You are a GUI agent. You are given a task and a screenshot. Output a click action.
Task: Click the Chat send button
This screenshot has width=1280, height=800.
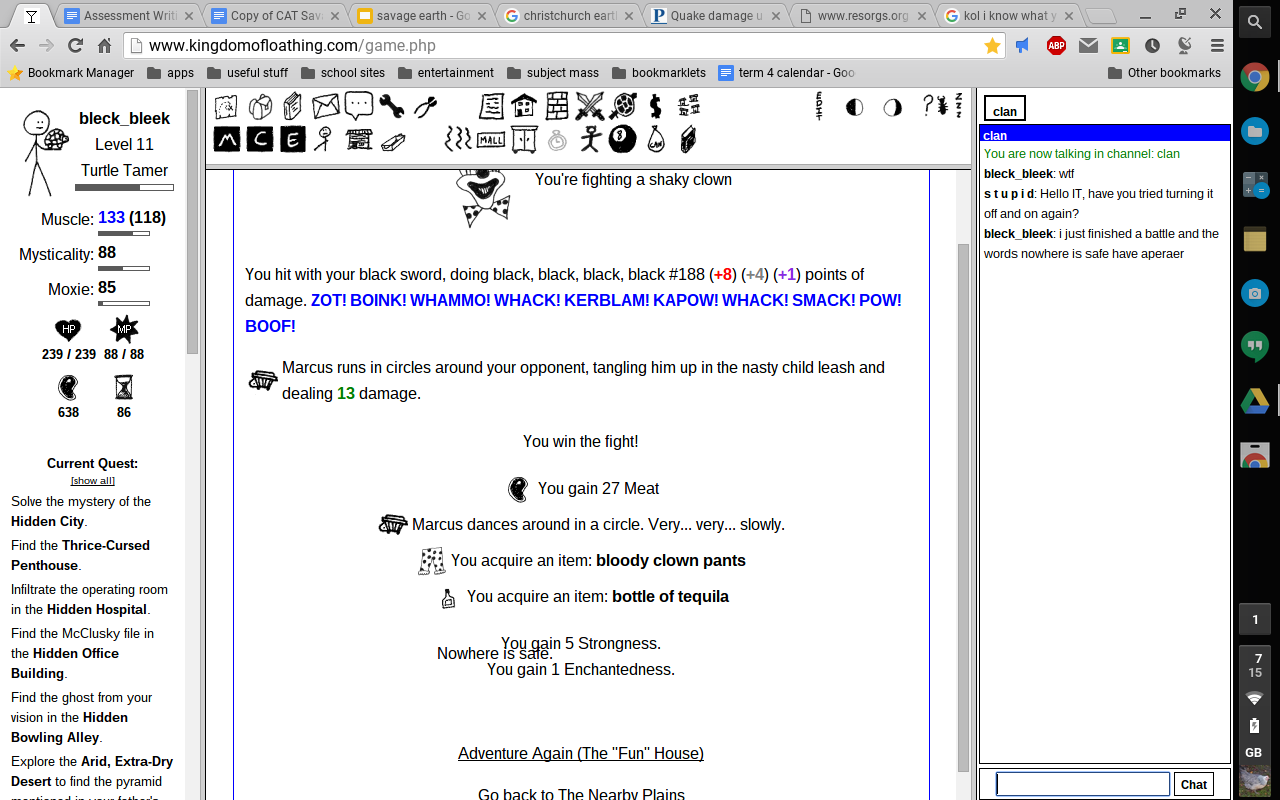point(1194,784)
